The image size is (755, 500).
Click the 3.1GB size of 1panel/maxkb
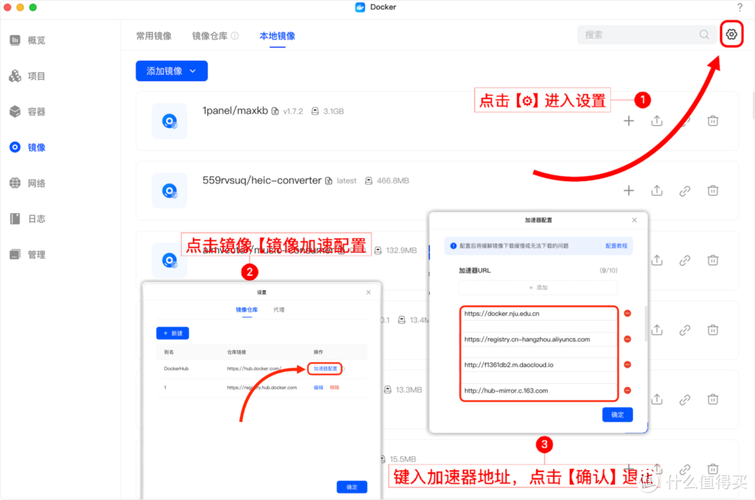(x=333, y=111)
